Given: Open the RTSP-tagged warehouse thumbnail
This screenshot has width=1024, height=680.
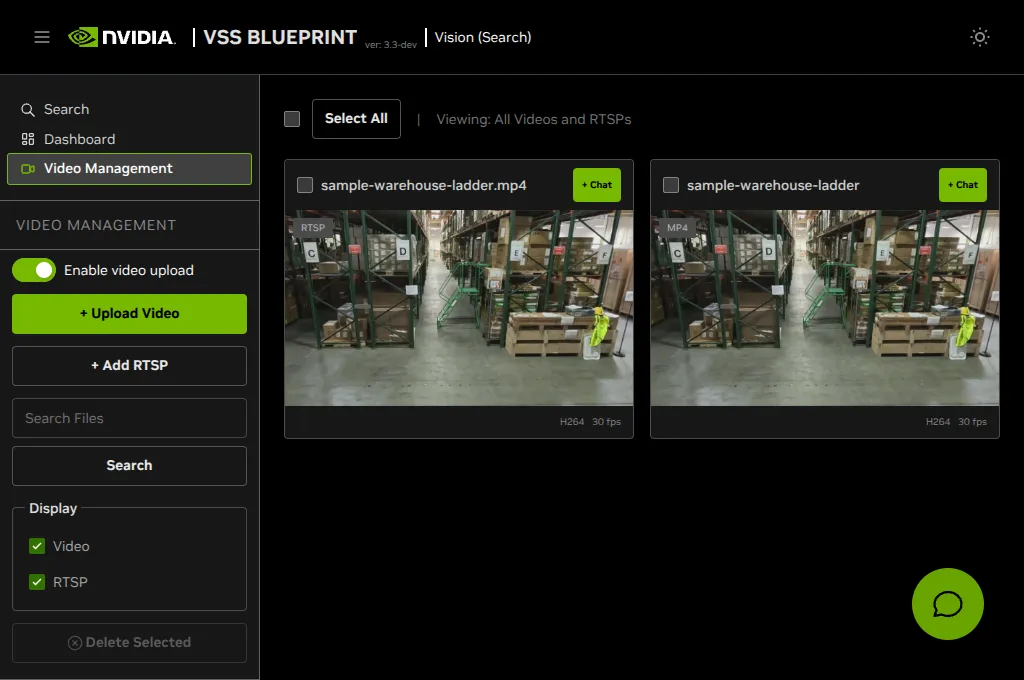Looking at the screenshot, I should pos(458,308).
